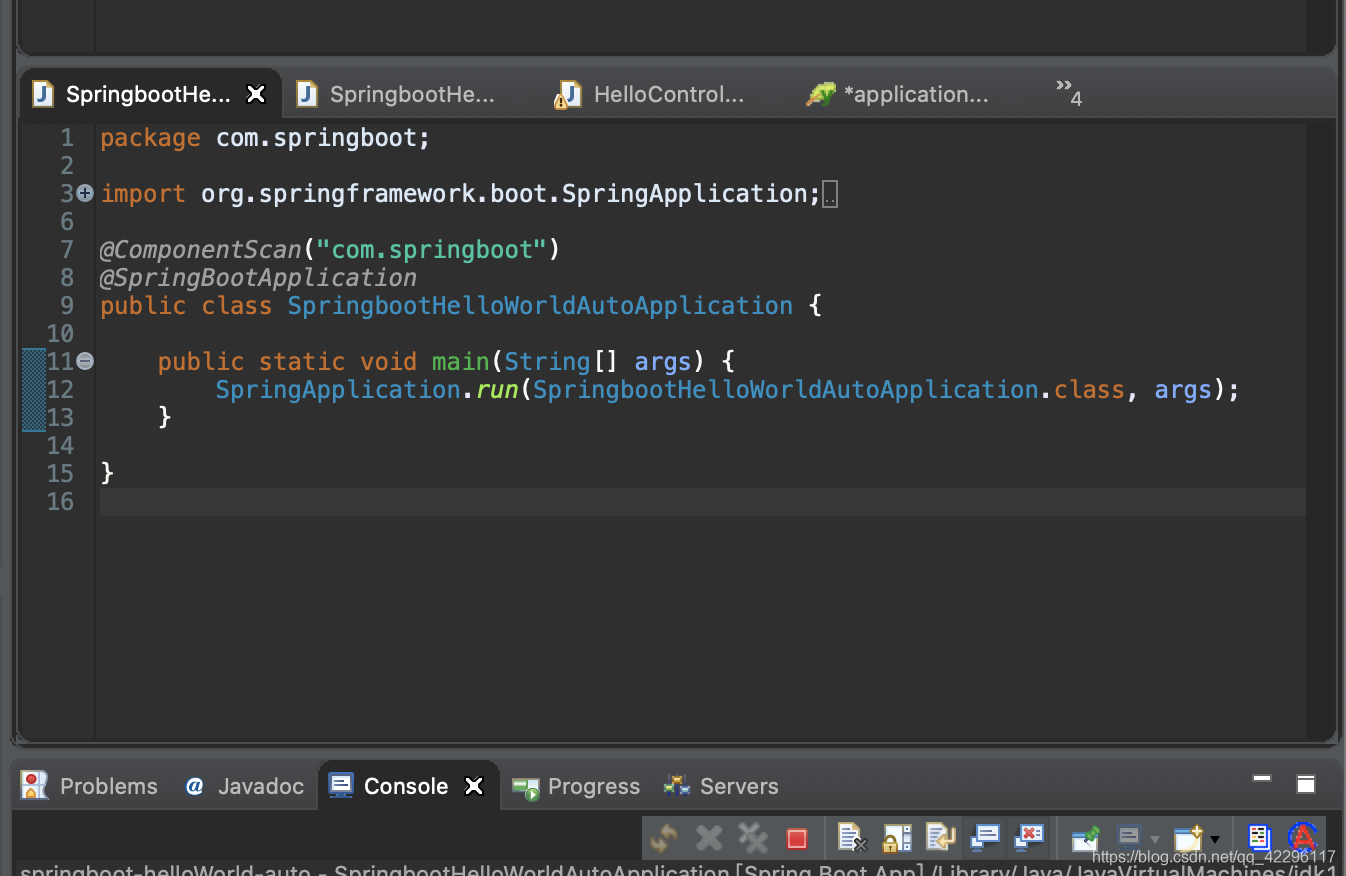
Task: Toggle Word Wrap in Console
Action: coord(940,837)
